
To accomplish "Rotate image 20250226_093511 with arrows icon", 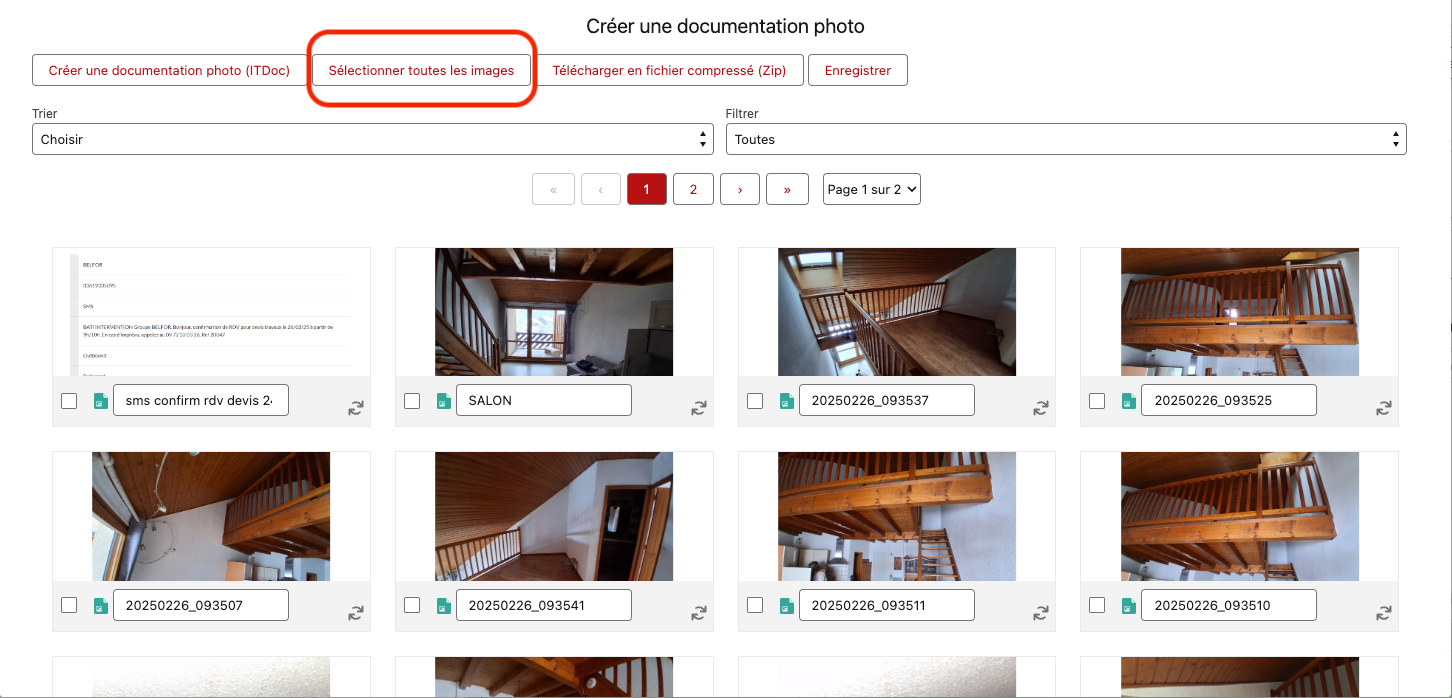I will [x=1041, y=612].
